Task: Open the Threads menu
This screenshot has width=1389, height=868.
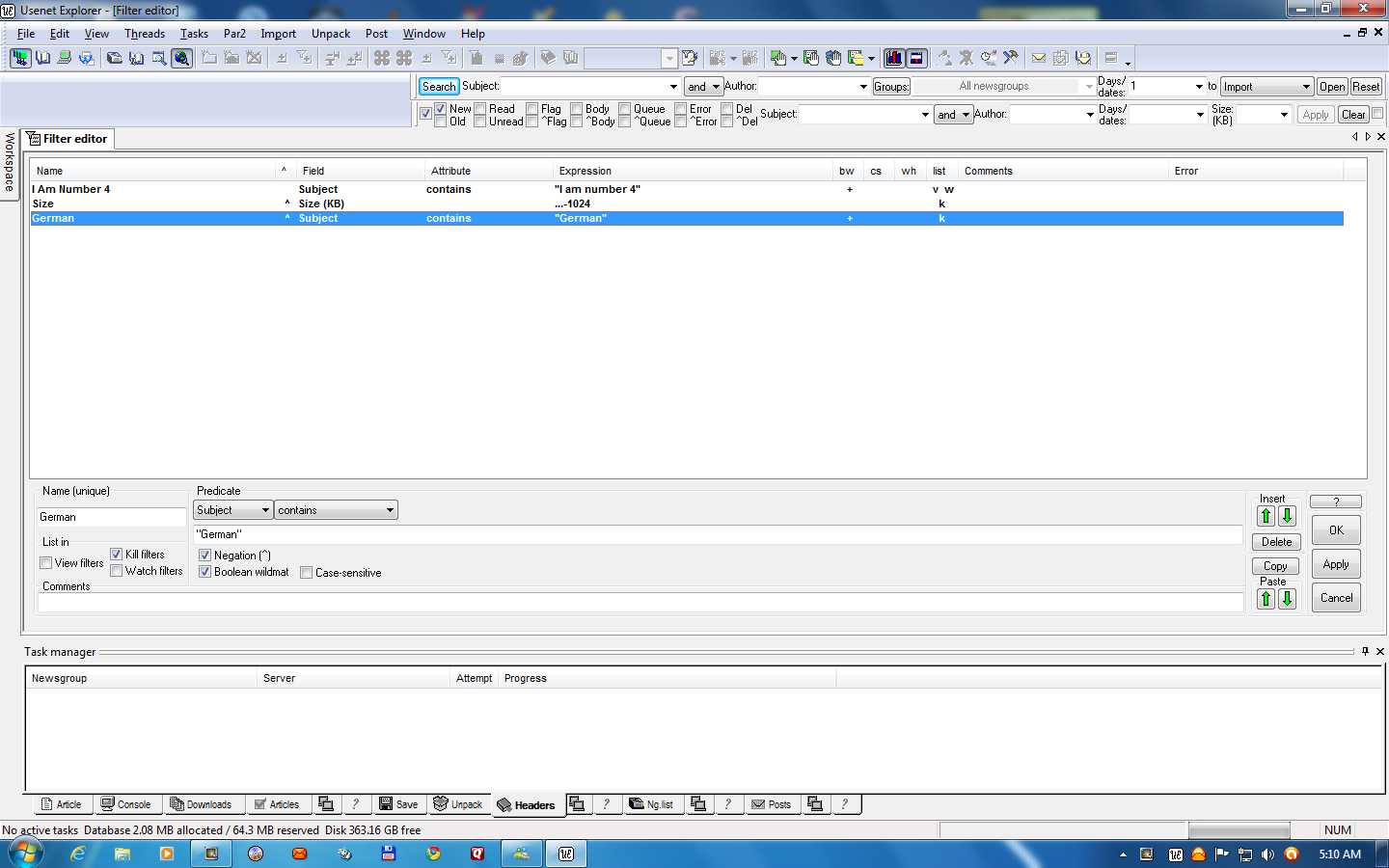Action: [x=145, y=34]
